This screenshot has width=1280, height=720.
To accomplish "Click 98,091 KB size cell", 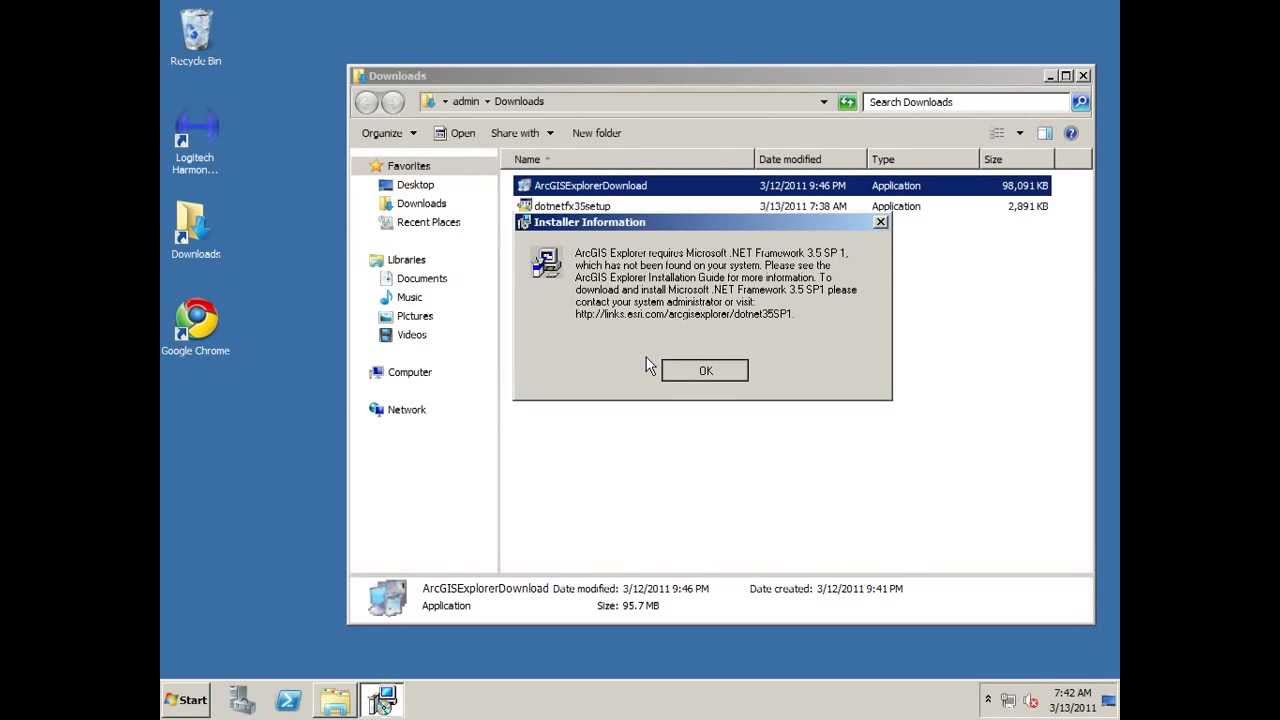I will [1025, 186].
